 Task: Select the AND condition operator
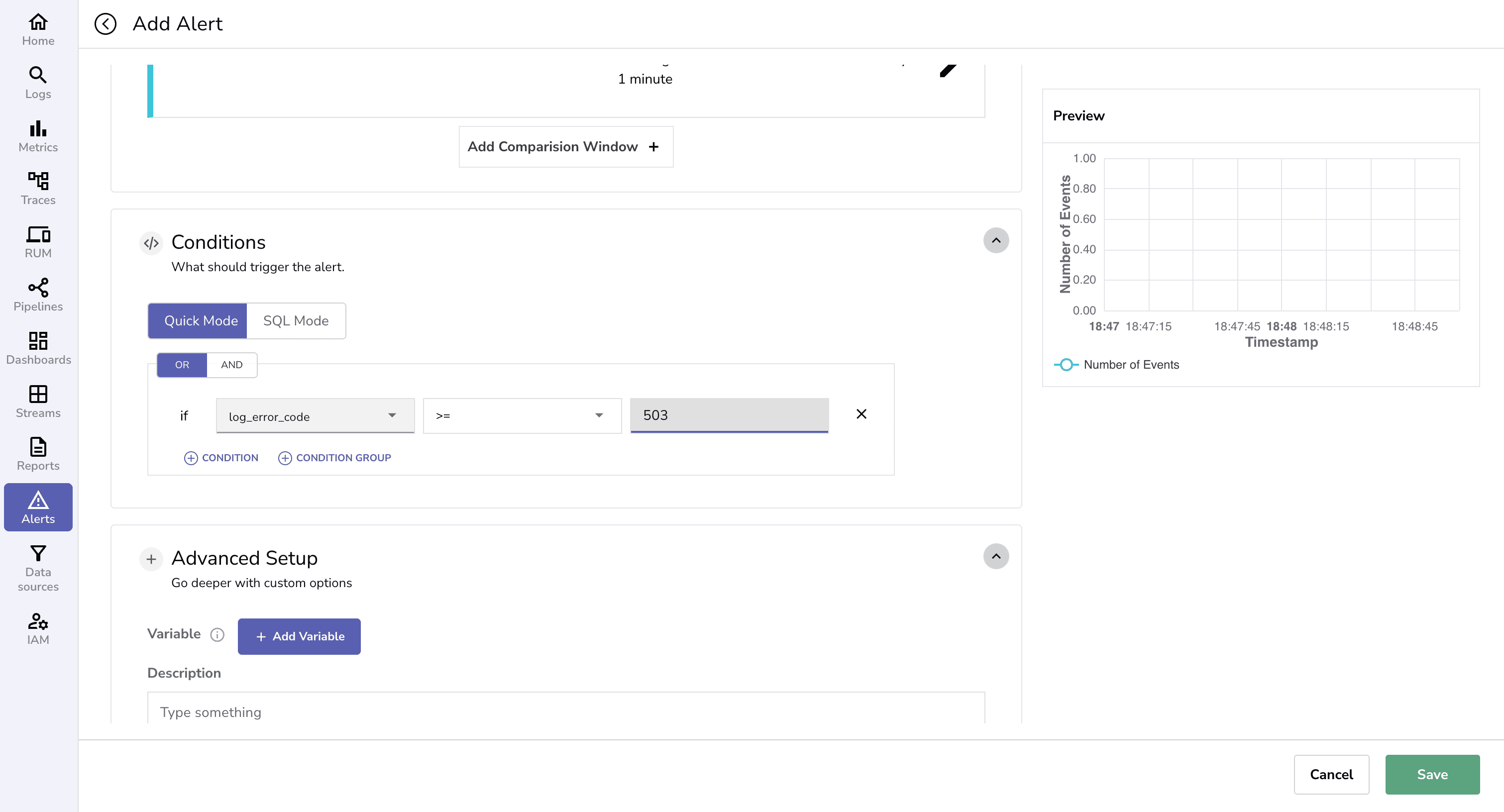coord(231,364)
